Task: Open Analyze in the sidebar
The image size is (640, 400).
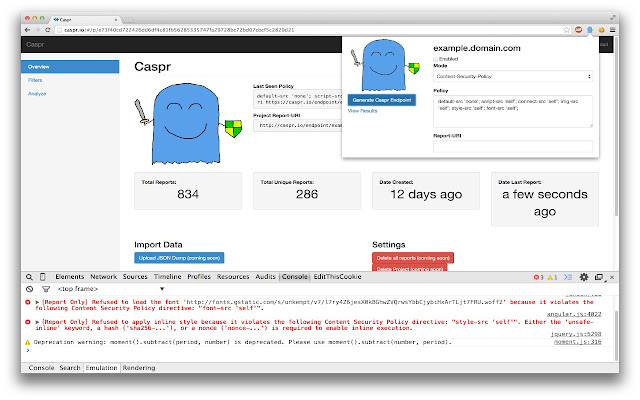Action: click(37, 94)
